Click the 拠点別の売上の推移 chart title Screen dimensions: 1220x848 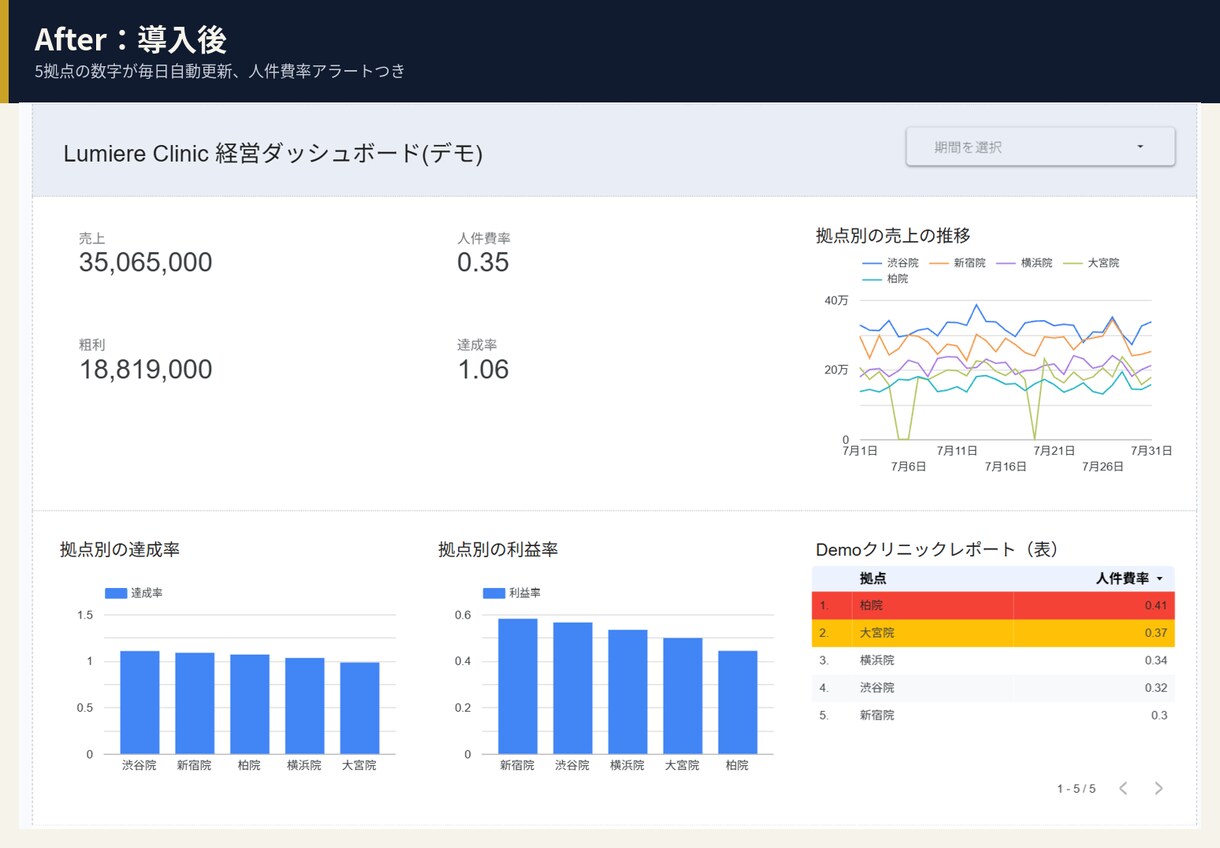[893, 236]
